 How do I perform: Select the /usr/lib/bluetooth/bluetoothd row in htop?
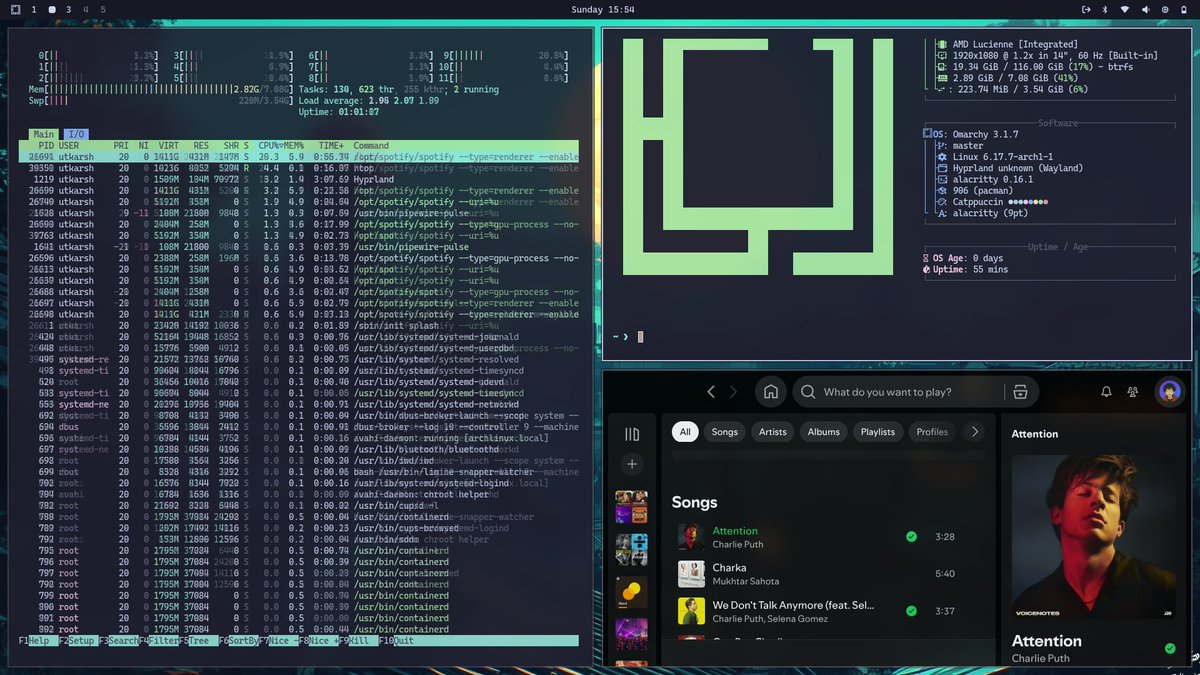pos(298,449)
